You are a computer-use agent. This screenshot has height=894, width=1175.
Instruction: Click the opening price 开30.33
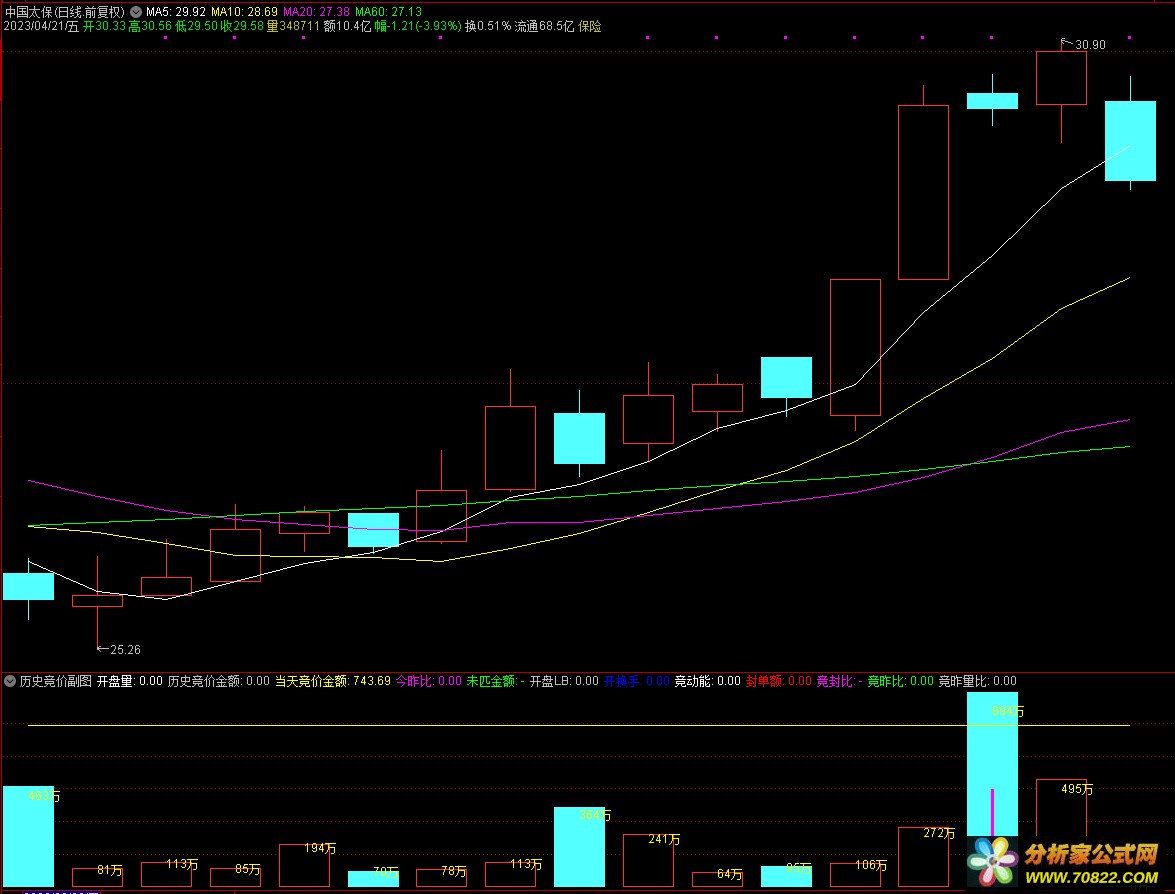pyautogui.click(x=104, y=26)
